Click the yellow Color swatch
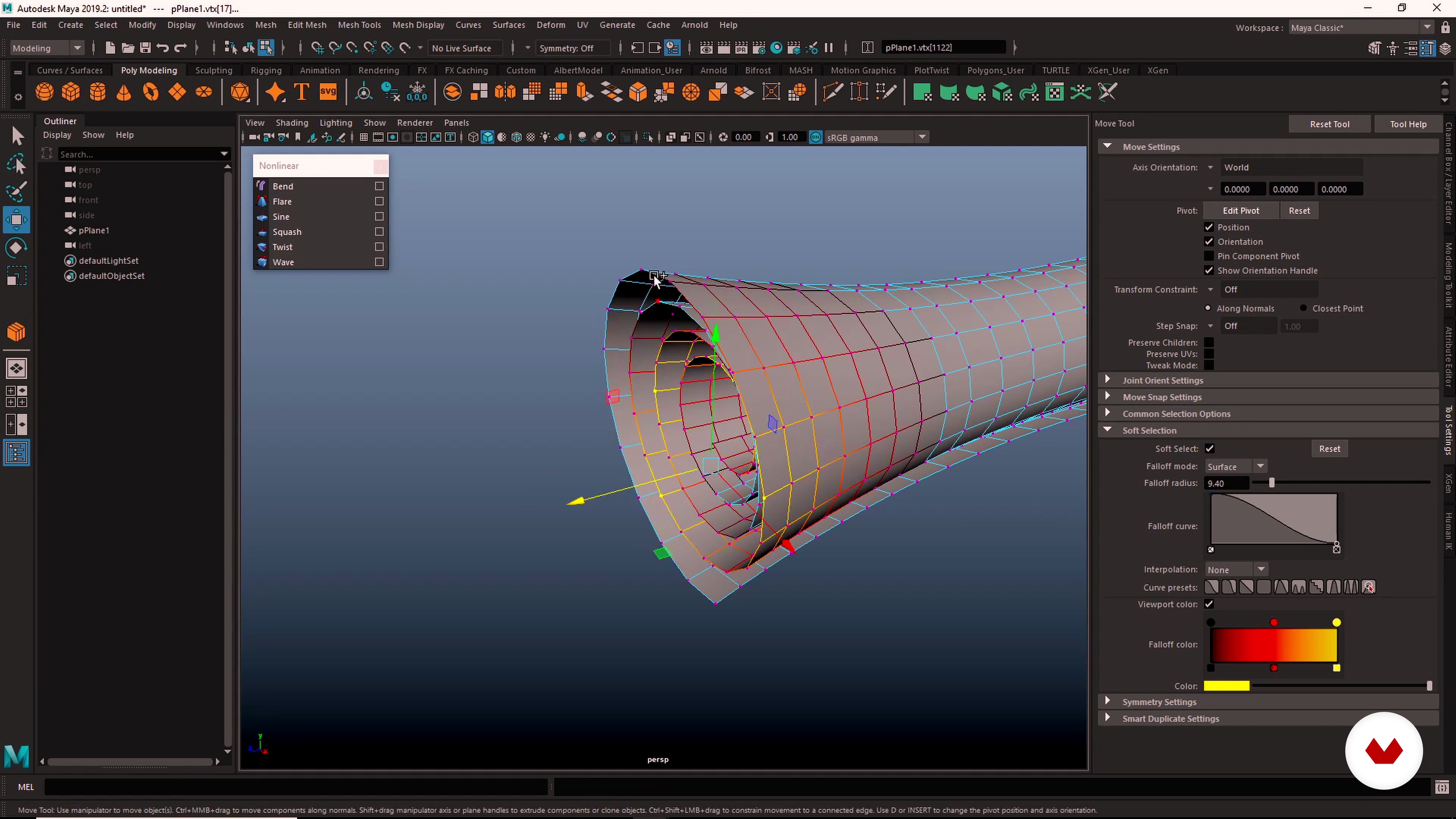Image resolution: width=1456 pixels, height=819 pixels. (1227, 686)
